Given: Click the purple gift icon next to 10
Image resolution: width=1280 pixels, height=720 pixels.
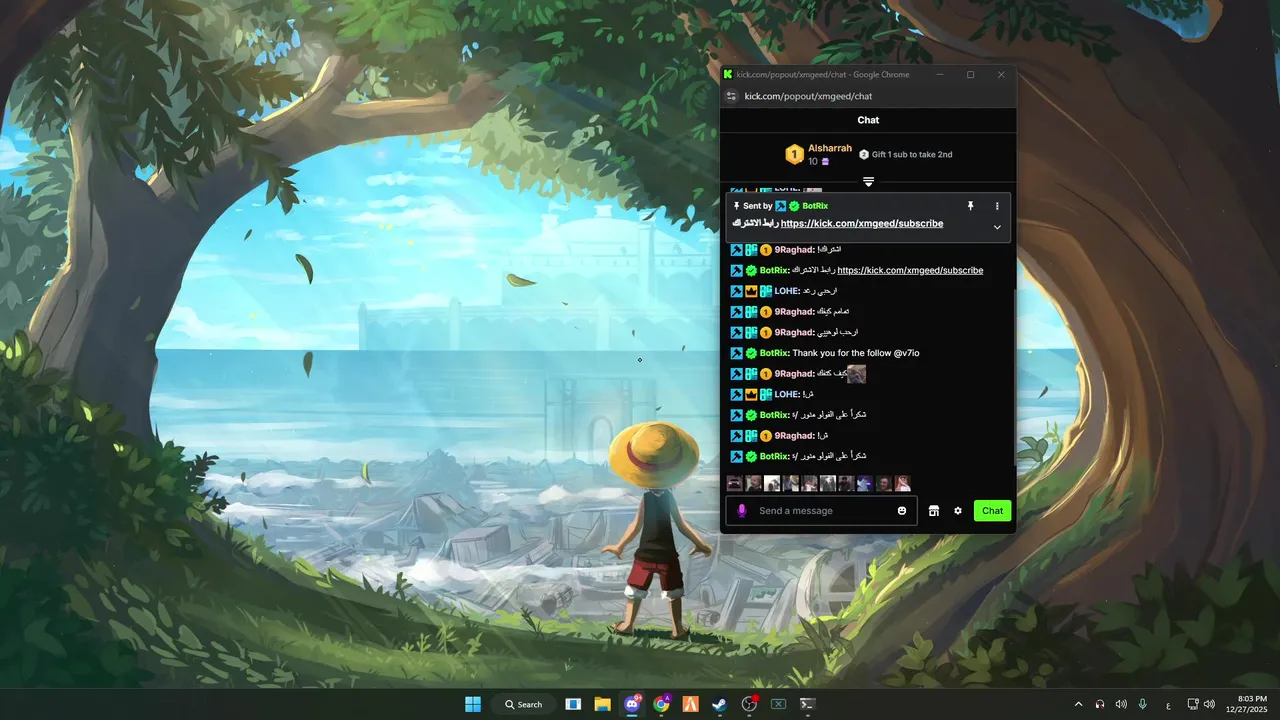Looking at the screenshot, I should pyautogui.click(x=825, y=161).
